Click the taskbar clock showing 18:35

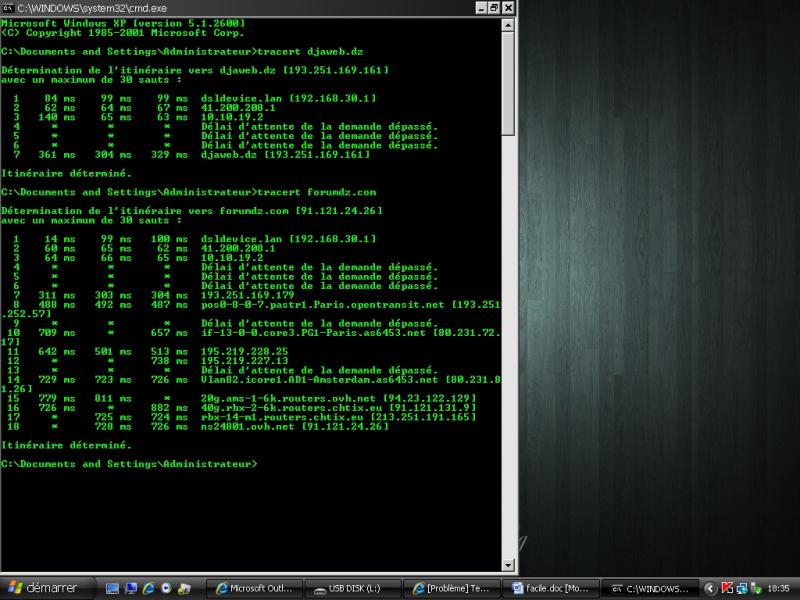coord(779,588)
